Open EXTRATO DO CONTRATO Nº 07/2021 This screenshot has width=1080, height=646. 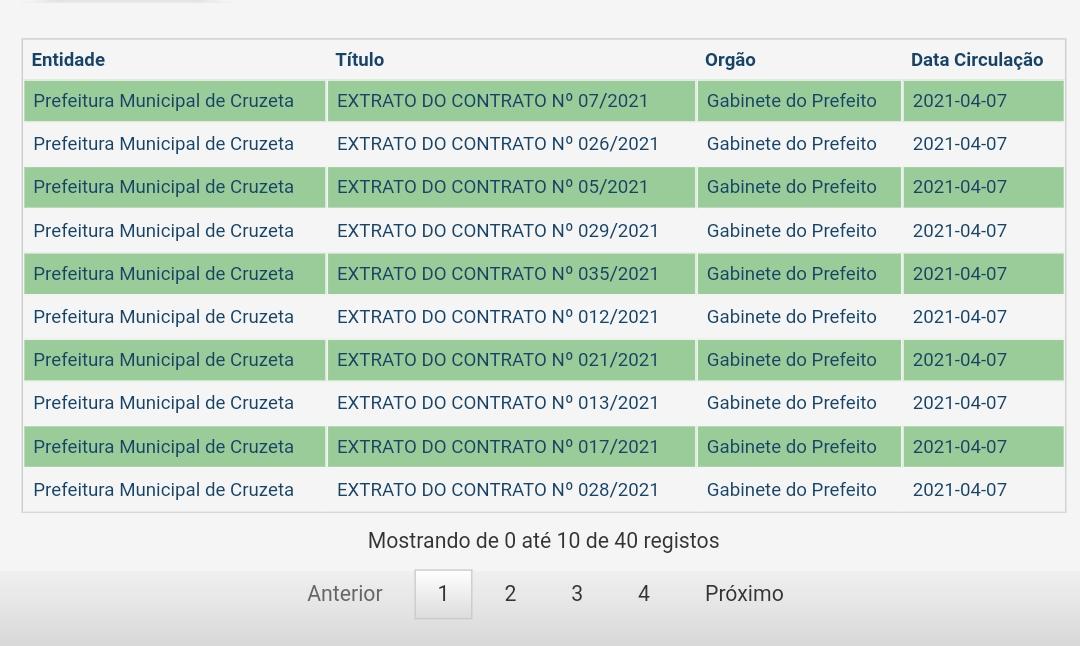[492, 101]
